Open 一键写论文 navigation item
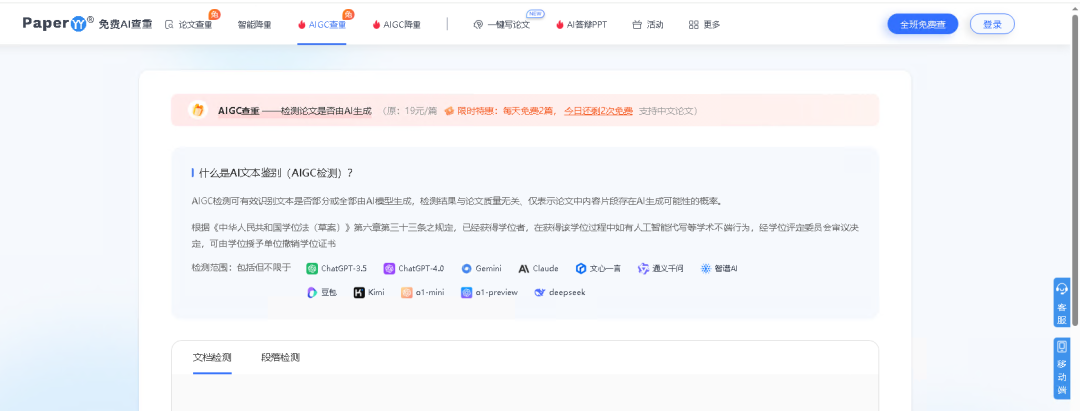Image resolution: width=1080 pixels, height=411 pixels. pos(501,25)
